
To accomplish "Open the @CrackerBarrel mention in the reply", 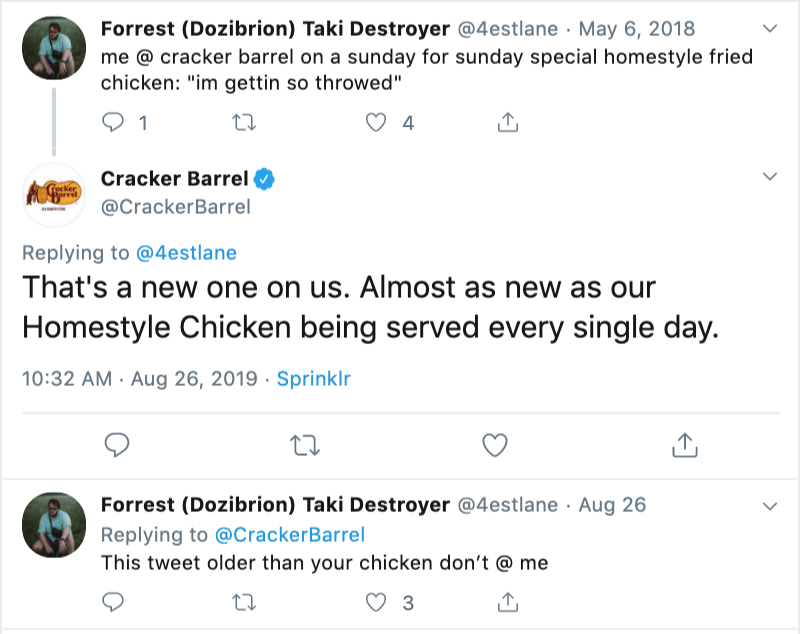I will 289,534.
